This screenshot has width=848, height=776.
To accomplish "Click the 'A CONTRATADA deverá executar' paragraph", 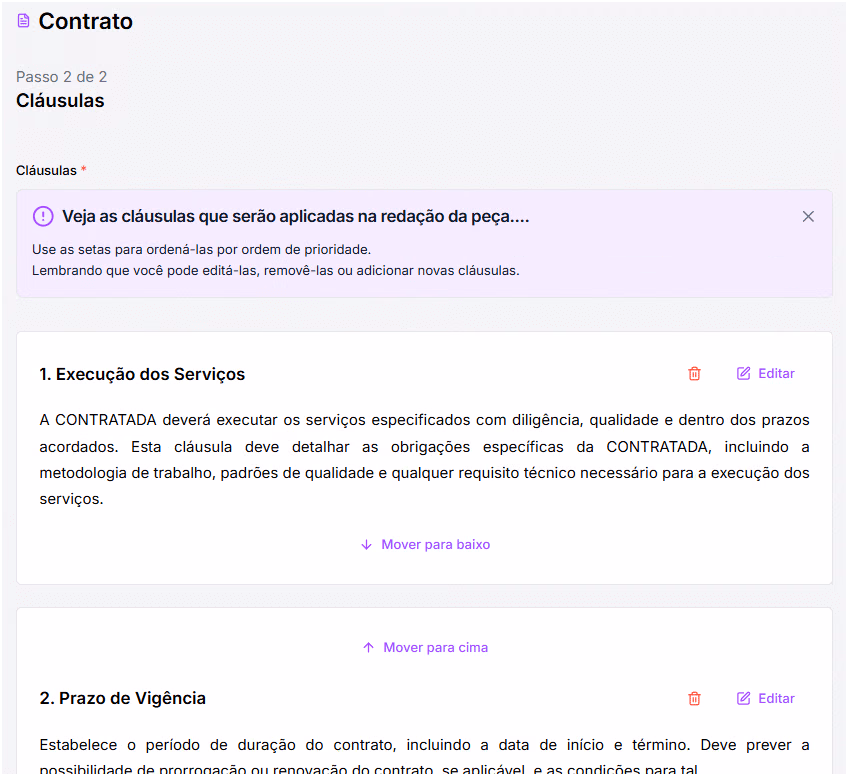I will point(425,459).
